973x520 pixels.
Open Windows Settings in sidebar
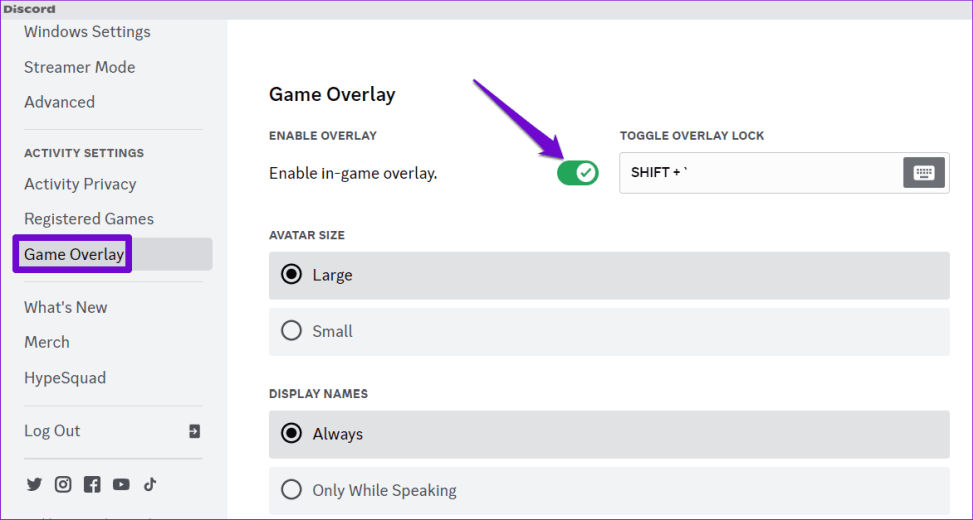(87, 32)
